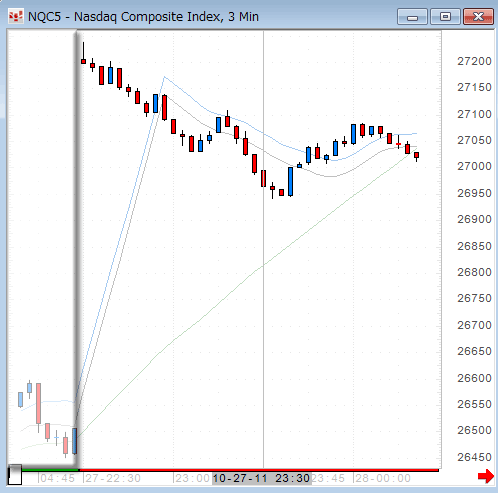This screenshot has width=498, height=493.
Task: Click the 27200 price label
Action: click(x=474, y=61)
